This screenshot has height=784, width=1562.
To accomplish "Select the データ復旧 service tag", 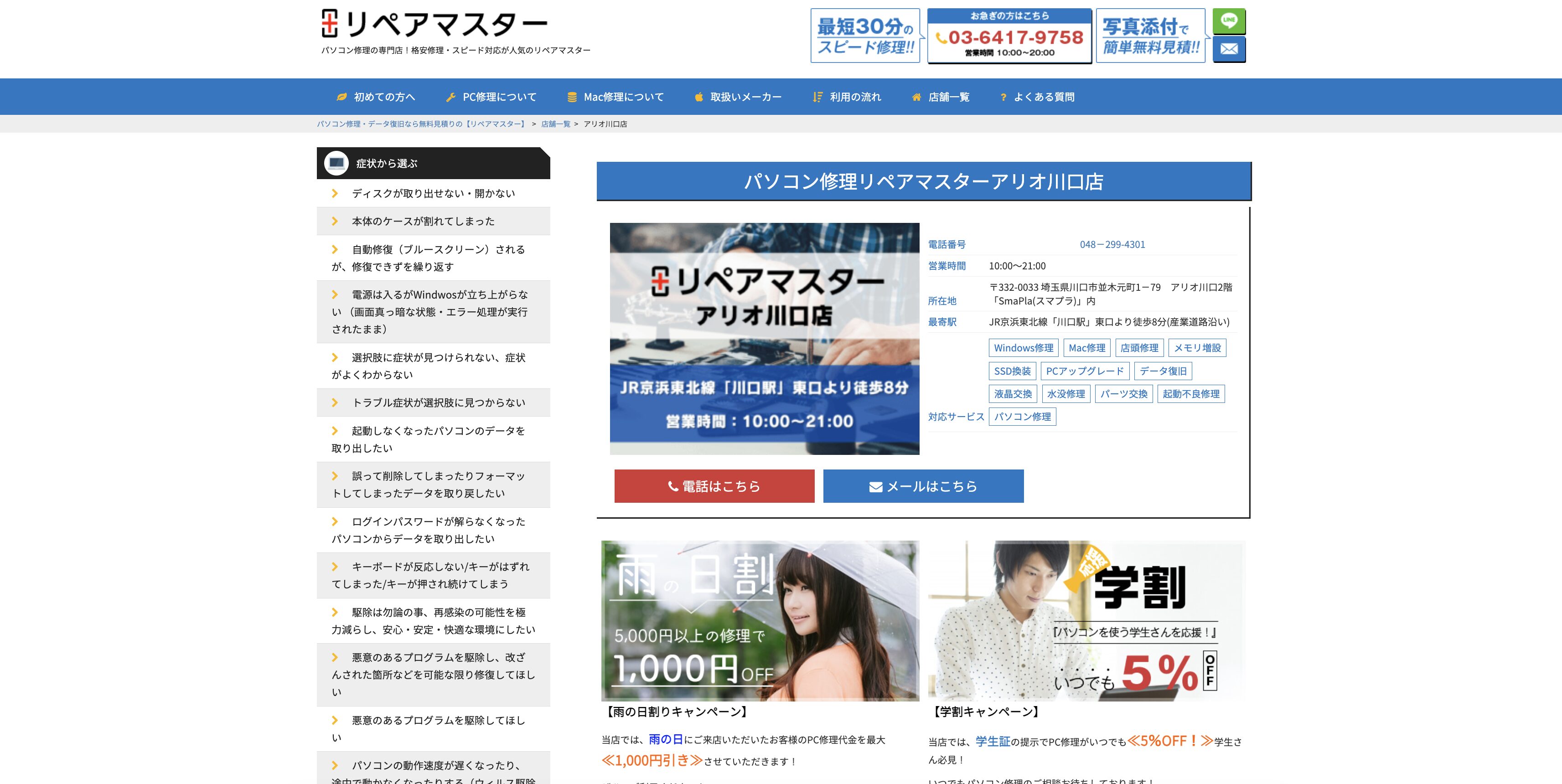I will coord(1163,371).
